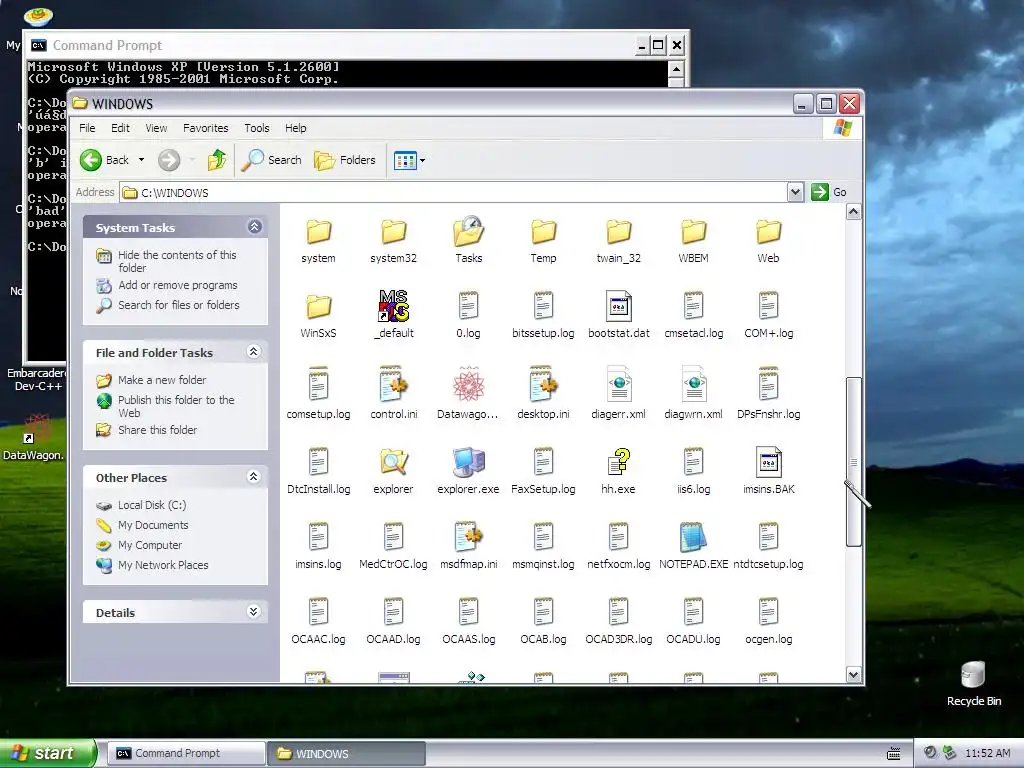The width and height of the screenshot is (1024, 768).
Task: Select the explorer.exe computer icon
Action: [468, 462]
